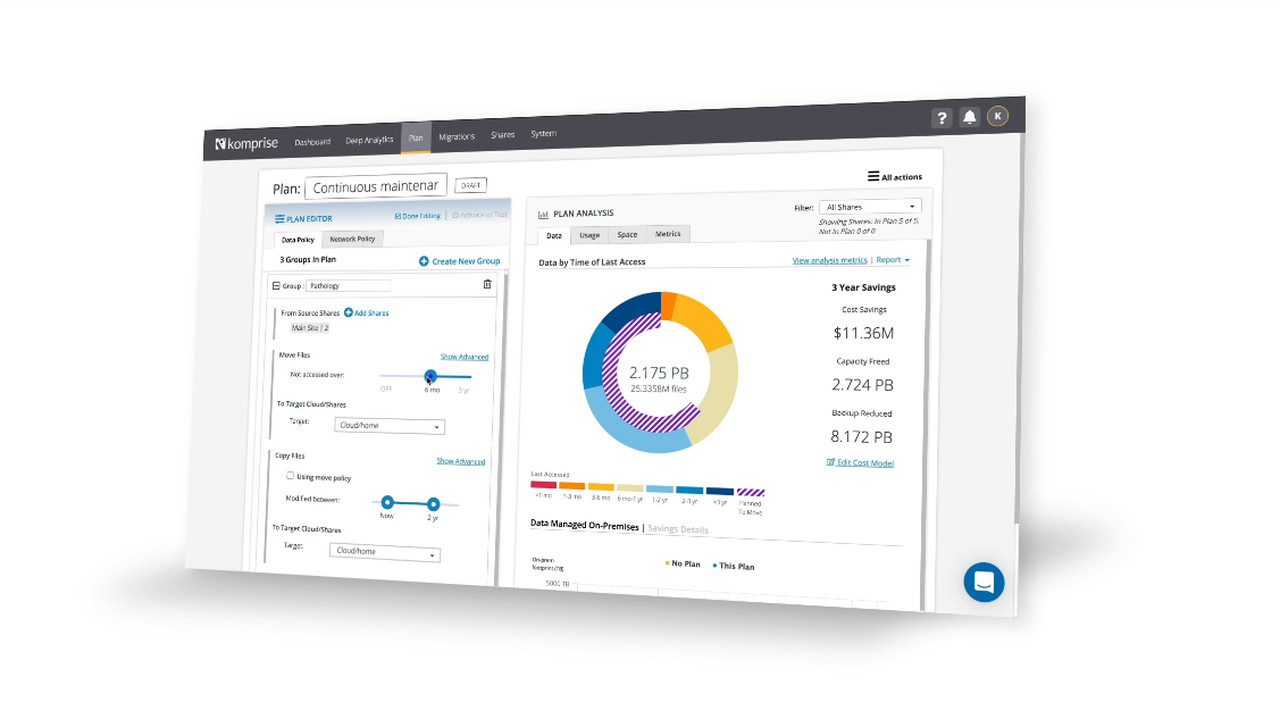This screenshot has height=720, width=1280.
Task: Open the chat bubble widget
Action: [983, 581]
